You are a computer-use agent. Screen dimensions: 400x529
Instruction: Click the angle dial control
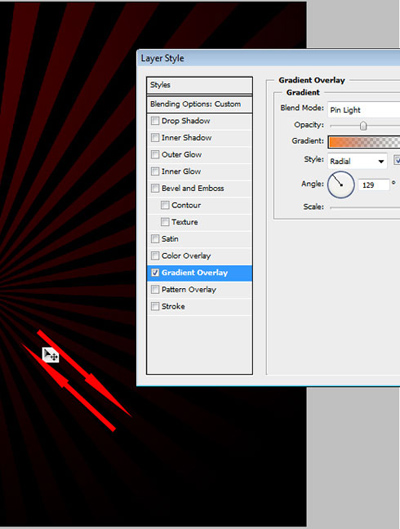click(x=341, y=185)
